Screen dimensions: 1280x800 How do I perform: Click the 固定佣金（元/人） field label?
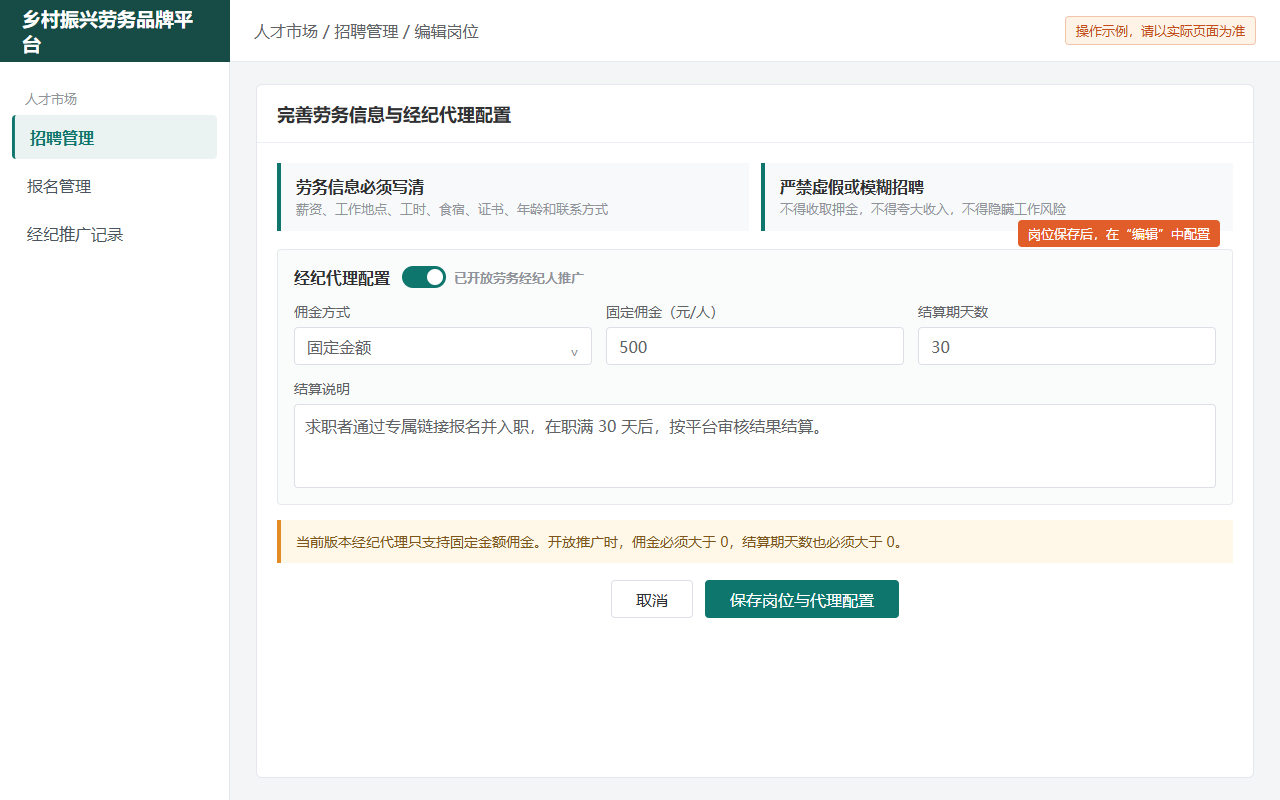[x=662, y=312]
